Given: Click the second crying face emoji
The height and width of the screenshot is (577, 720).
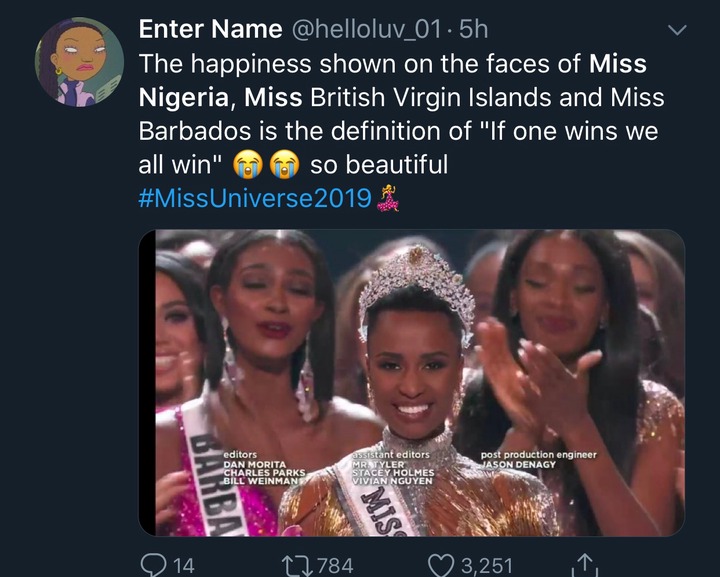Looking at the screenshot, I should tap(285, 165).
